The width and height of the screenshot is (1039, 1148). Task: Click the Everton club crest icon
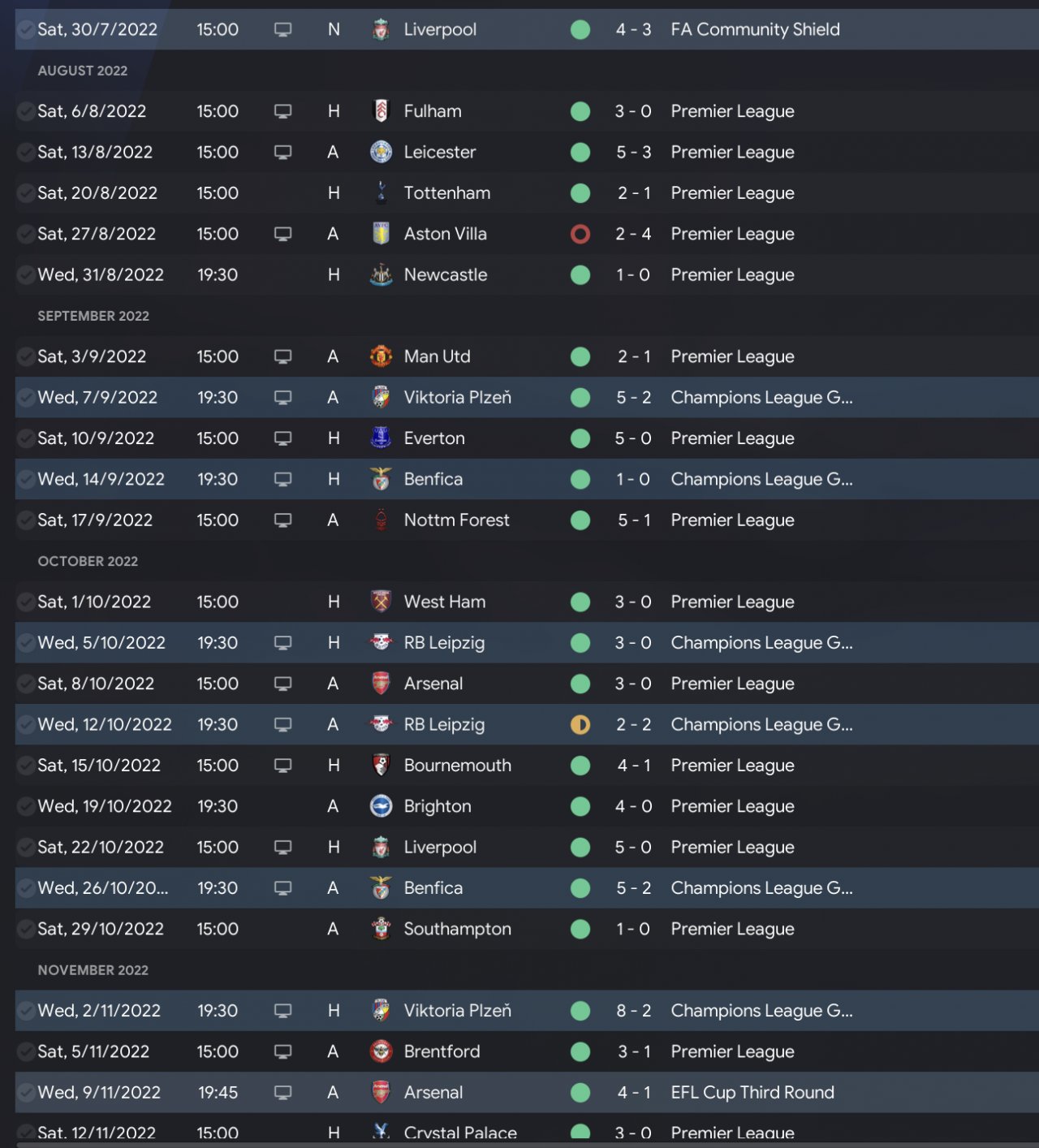(381, 438)
